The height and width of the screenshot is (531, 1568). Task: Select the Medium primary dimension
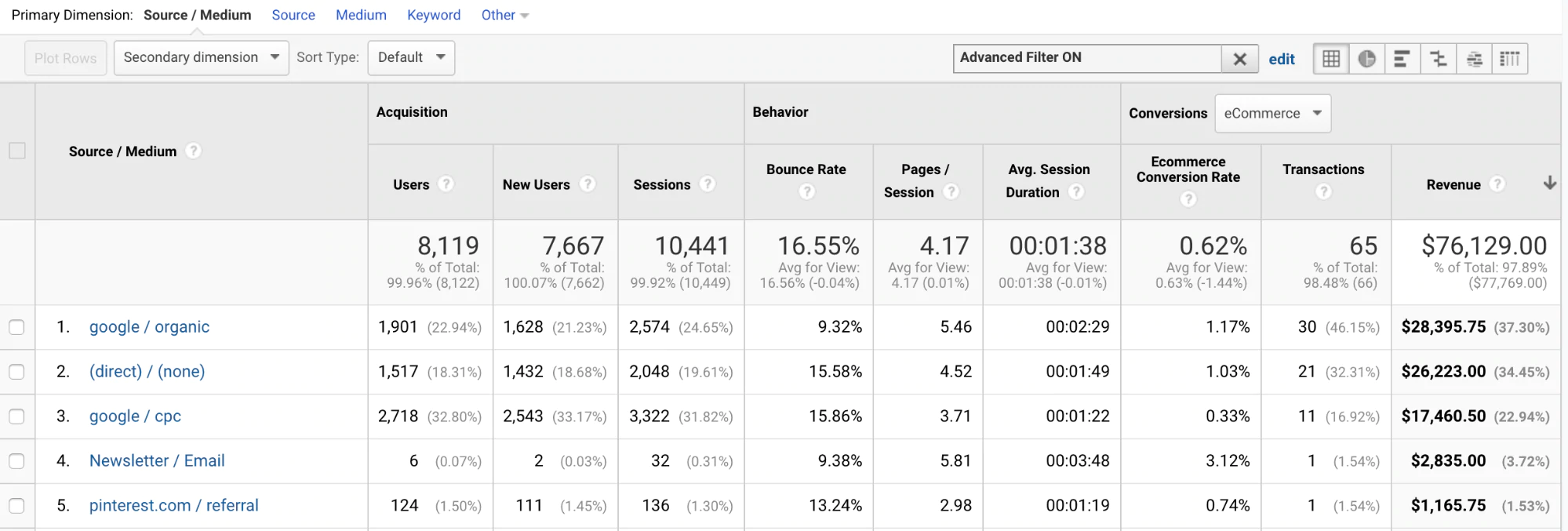coord(361,15)
